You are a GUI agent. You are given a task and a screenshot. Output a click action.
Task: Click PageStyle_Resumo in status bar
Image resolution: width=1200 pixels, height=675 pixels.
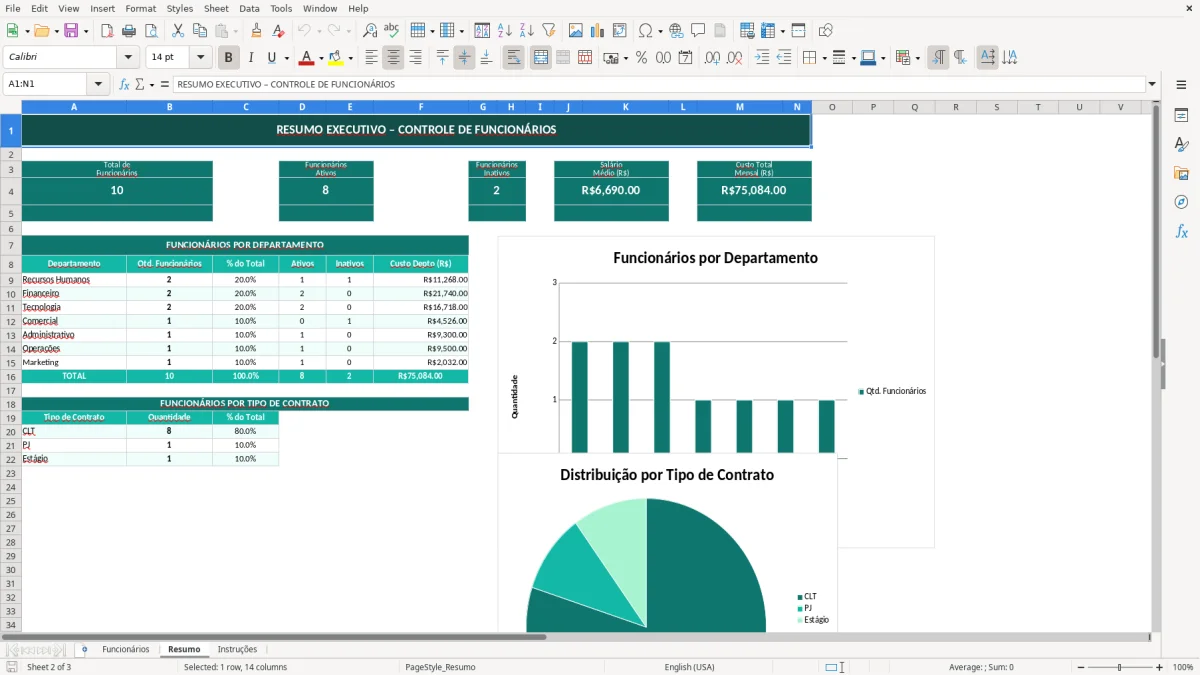click(440, 667)
